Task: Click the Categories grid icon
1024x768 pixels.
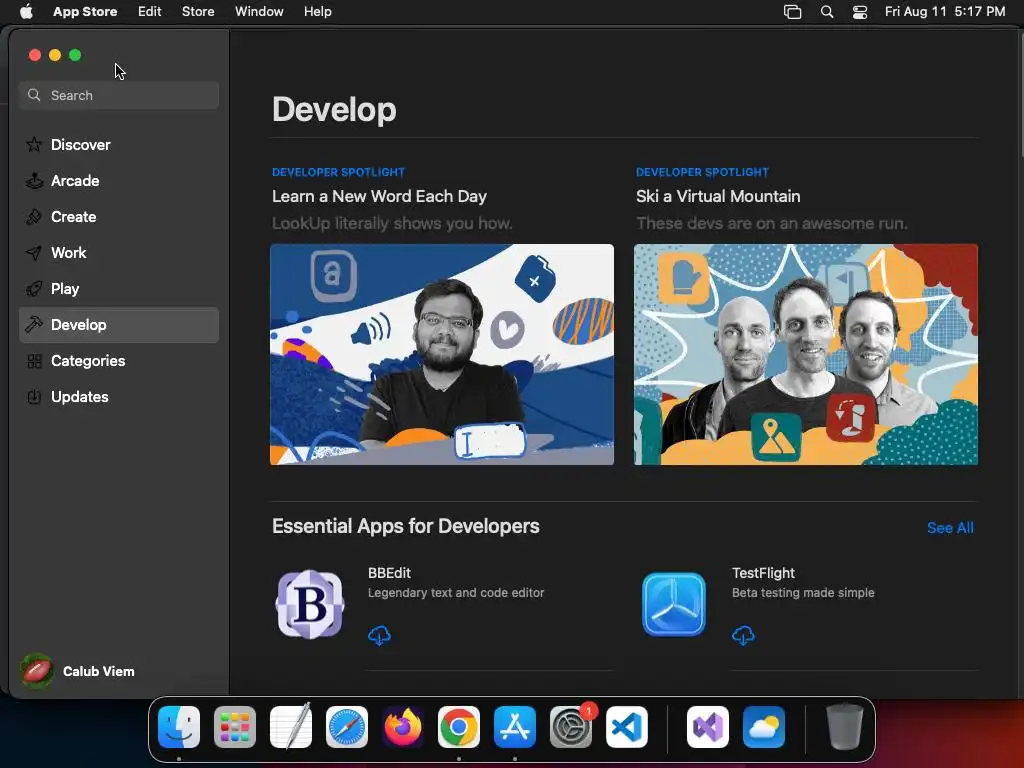Action: point(34,360)
